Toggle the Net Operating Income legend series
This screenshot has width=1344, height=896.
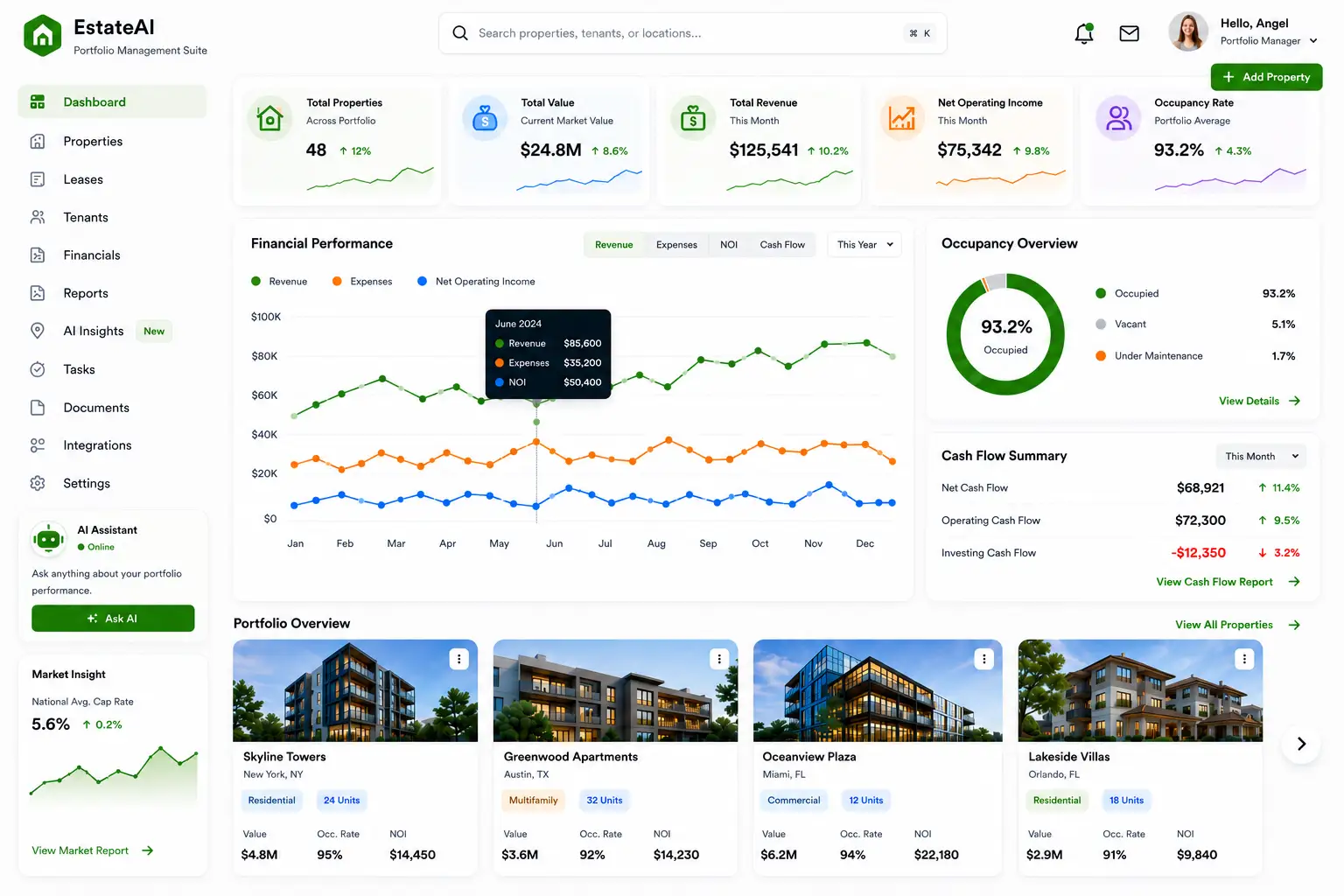pos(476,281)
